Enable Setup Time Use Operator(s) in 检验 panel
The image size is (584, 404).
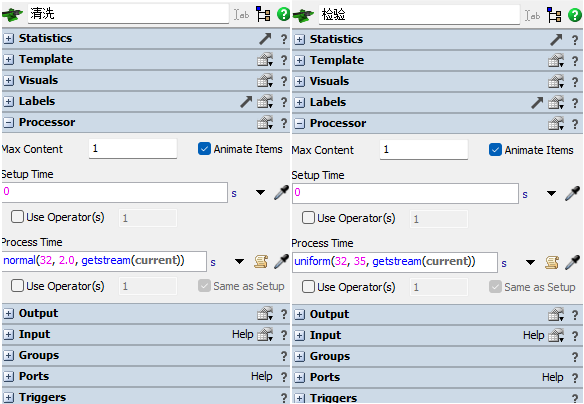click(x=308, y=218)
